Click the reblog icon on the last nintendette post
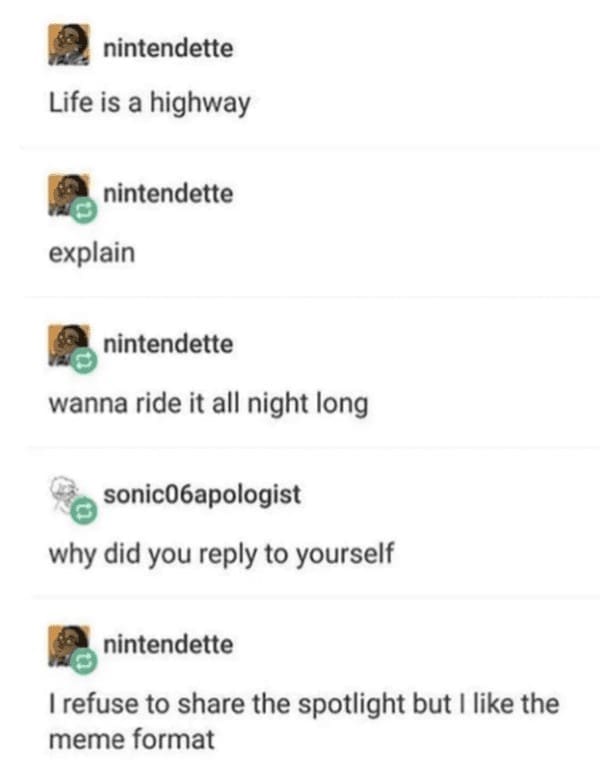This screenshot has width=600, height=783. (83, 661)
